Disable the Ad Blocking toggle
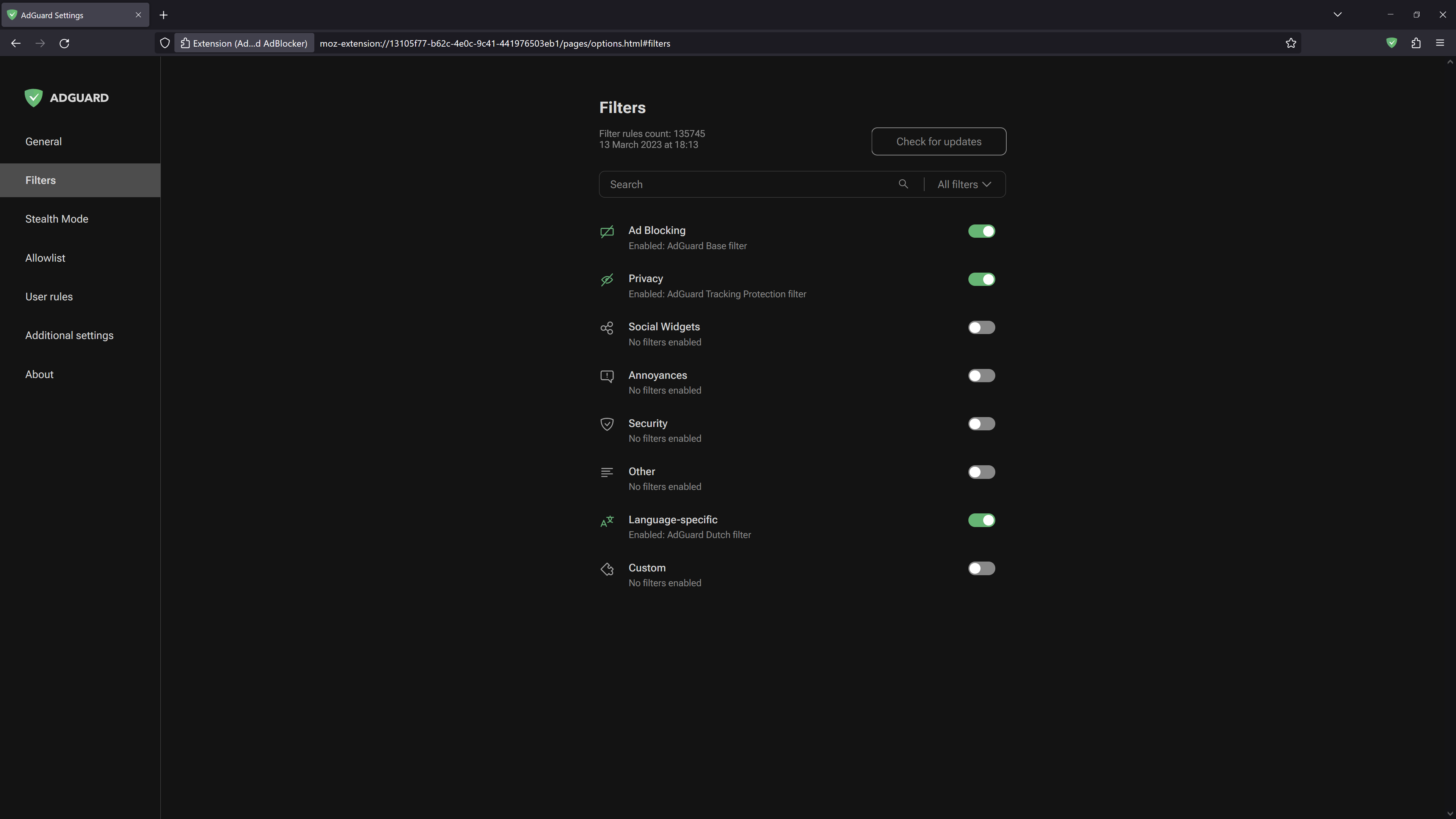 click(x=981, y=231)
